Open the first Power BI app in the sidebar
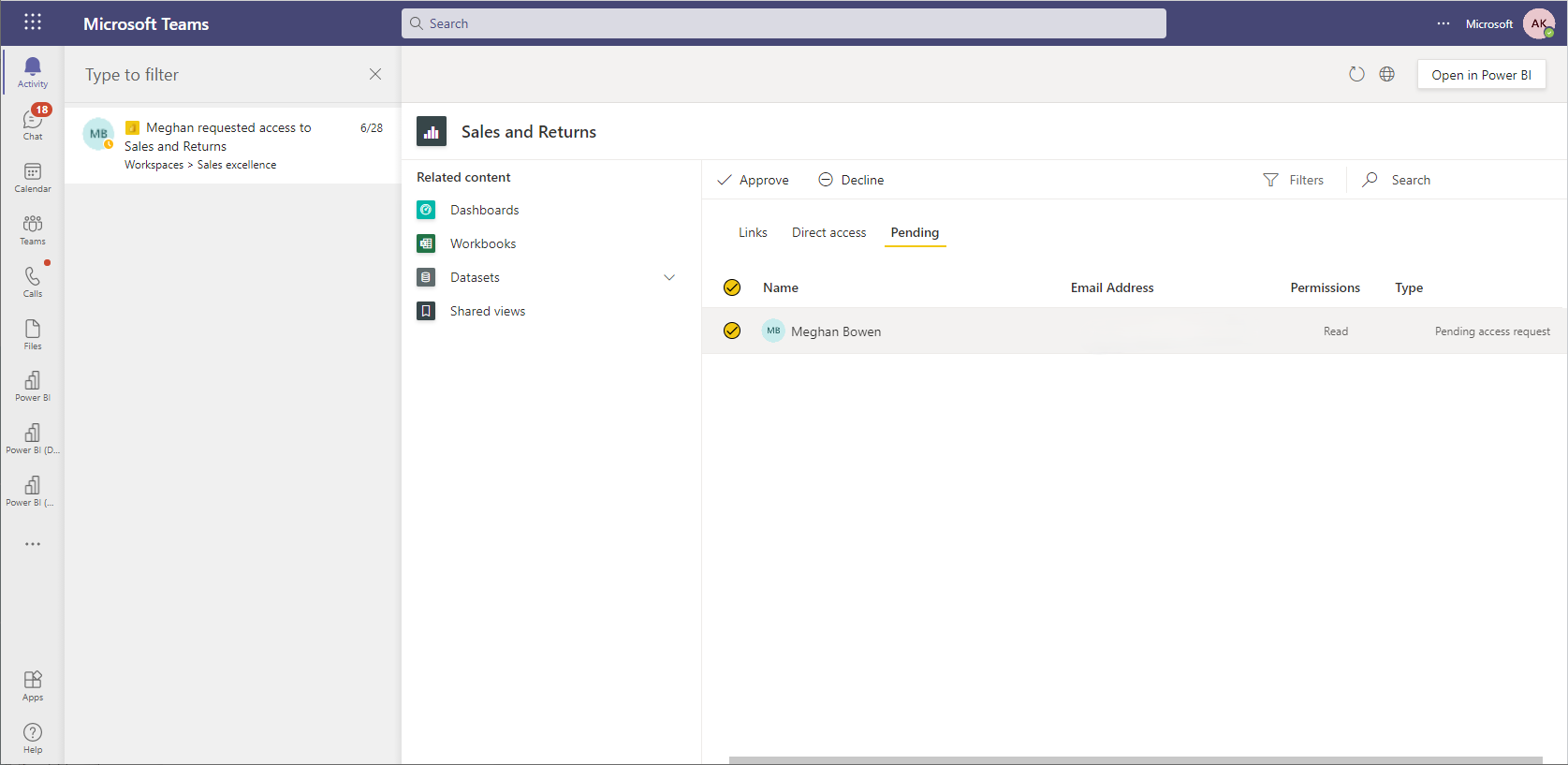 [x=33, y=386]
